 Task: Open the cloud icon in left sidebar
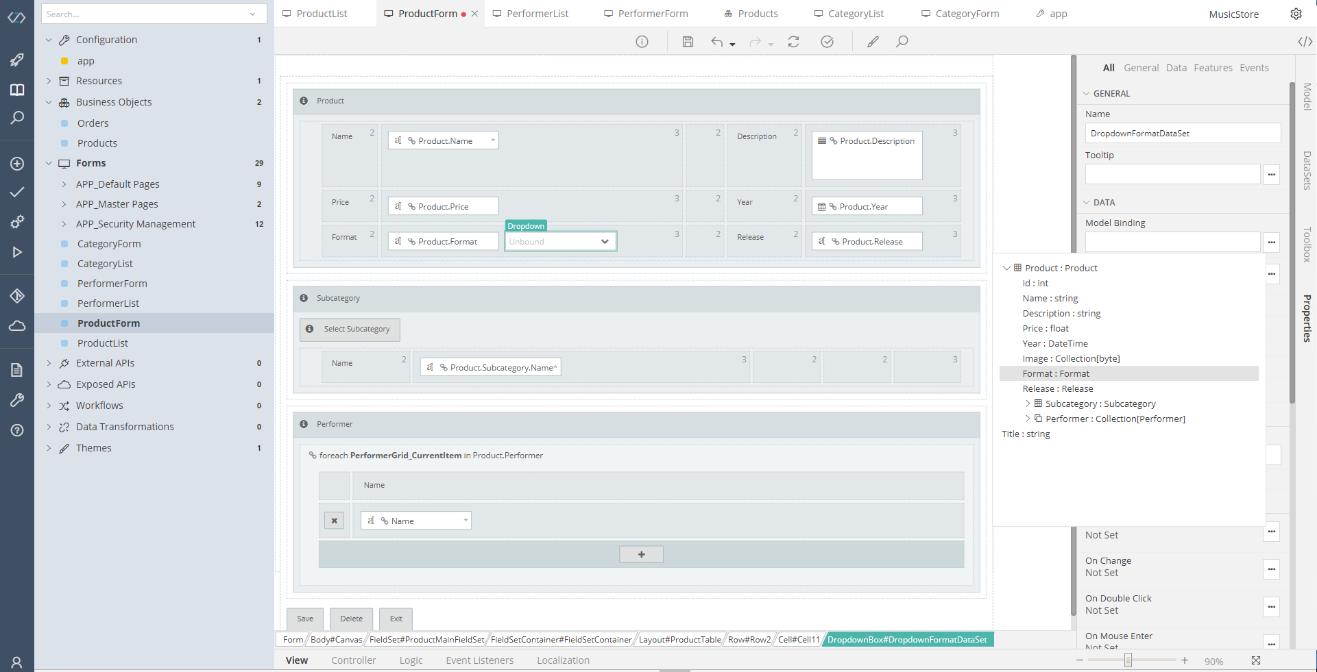coord(17,326)
